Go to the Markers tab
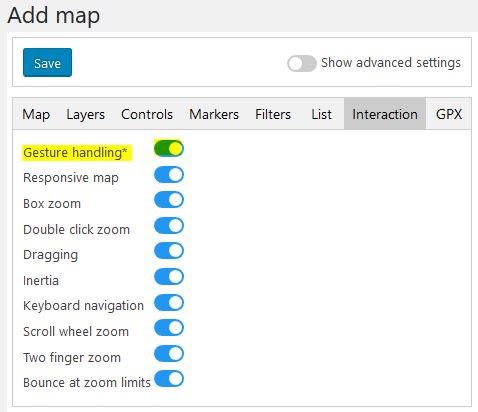Screen dimensions: 478x412 tap(214, 114)
